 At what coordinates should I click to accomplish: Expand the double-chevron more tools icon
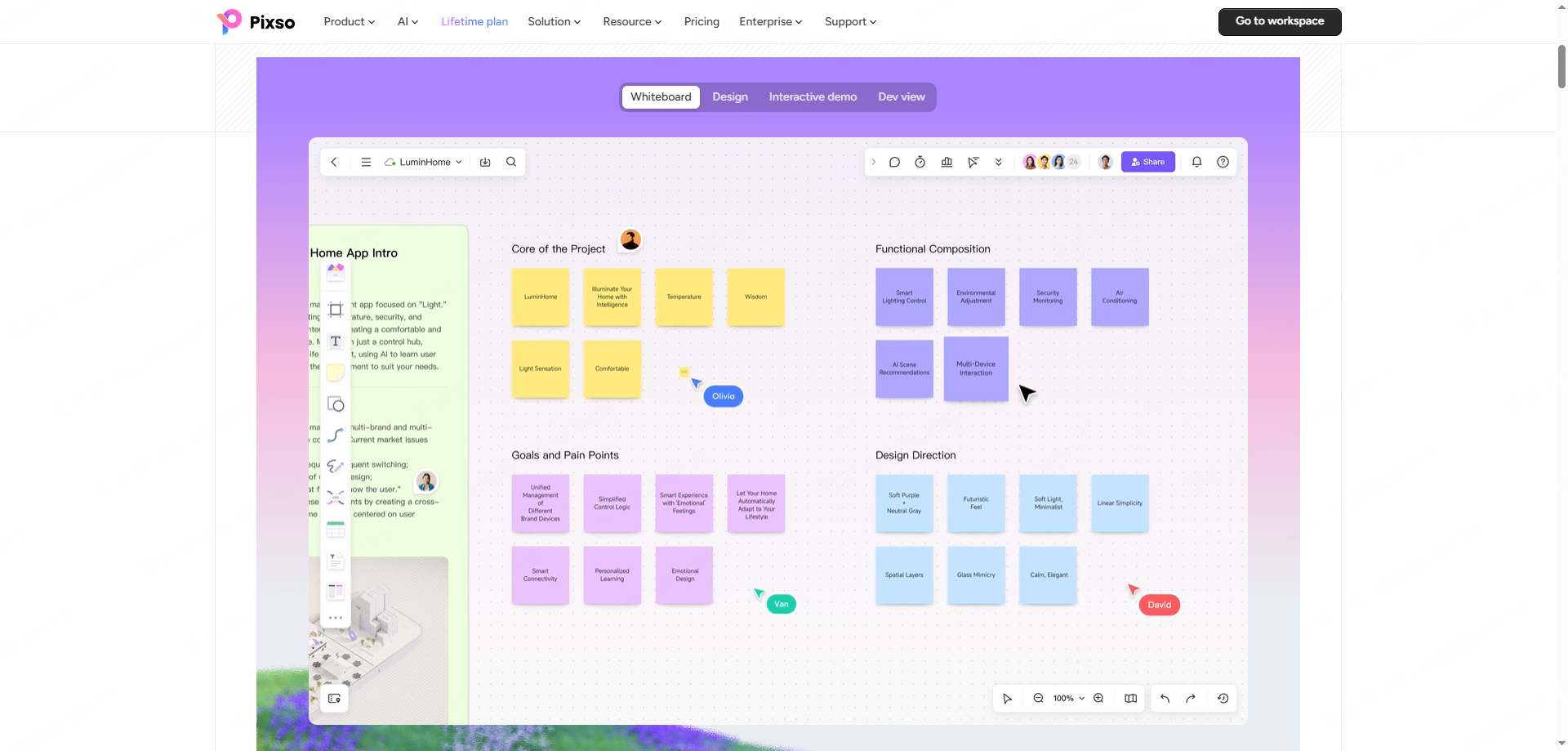pyautogui.click(x=998, y=162)
